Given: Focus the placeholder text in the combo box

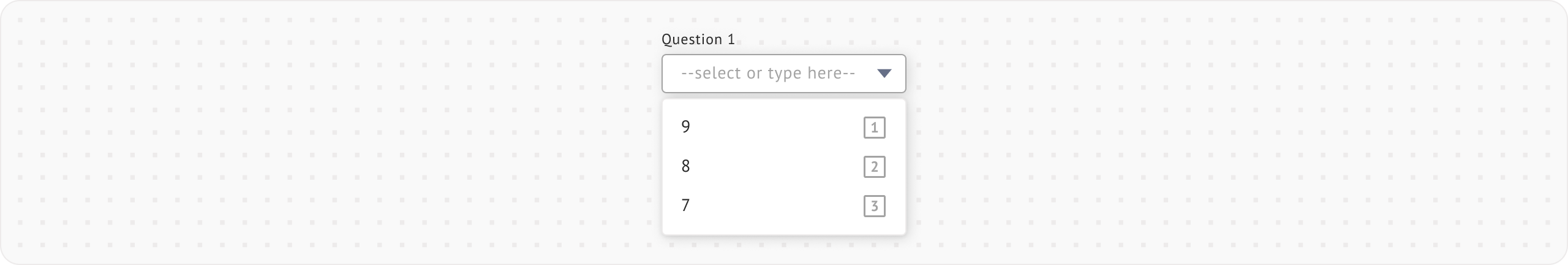Looking at the screenshot, I should pos(767,74).
